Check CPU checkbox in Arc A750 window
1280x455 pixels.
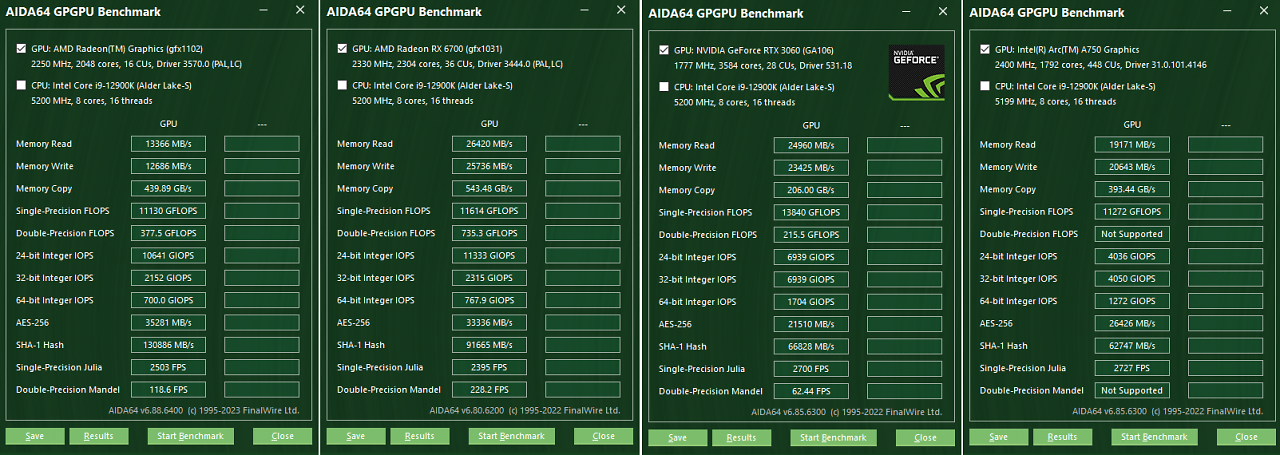tap(986, 86)
